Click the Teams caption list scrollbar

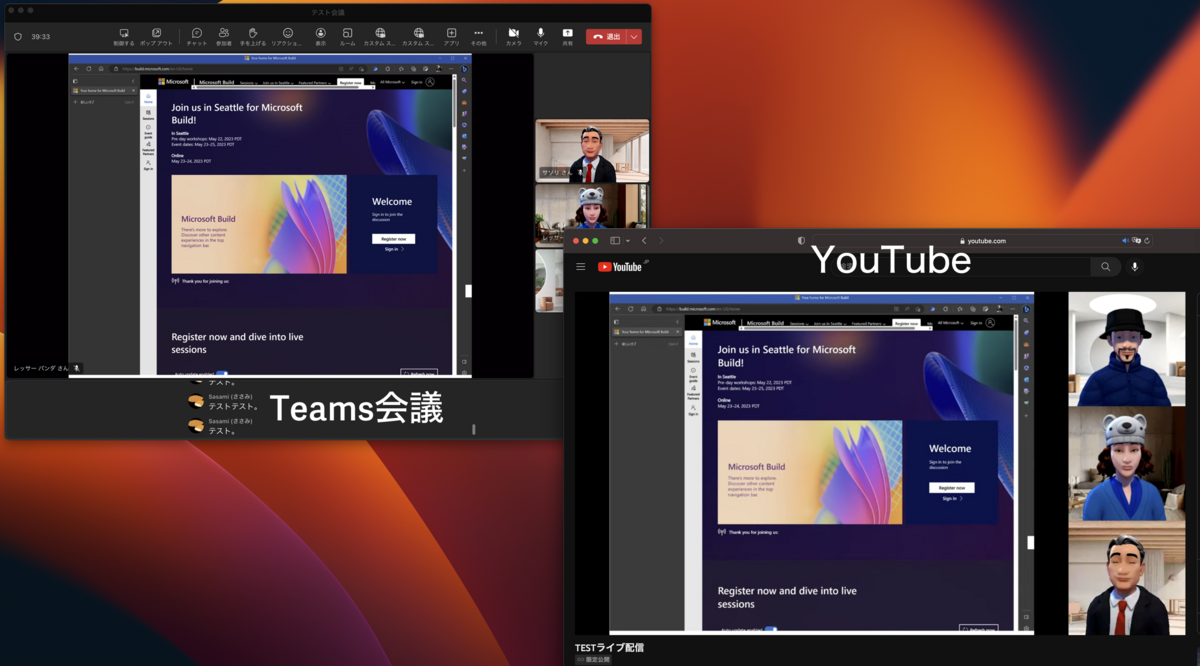click(x=473, y=429)
